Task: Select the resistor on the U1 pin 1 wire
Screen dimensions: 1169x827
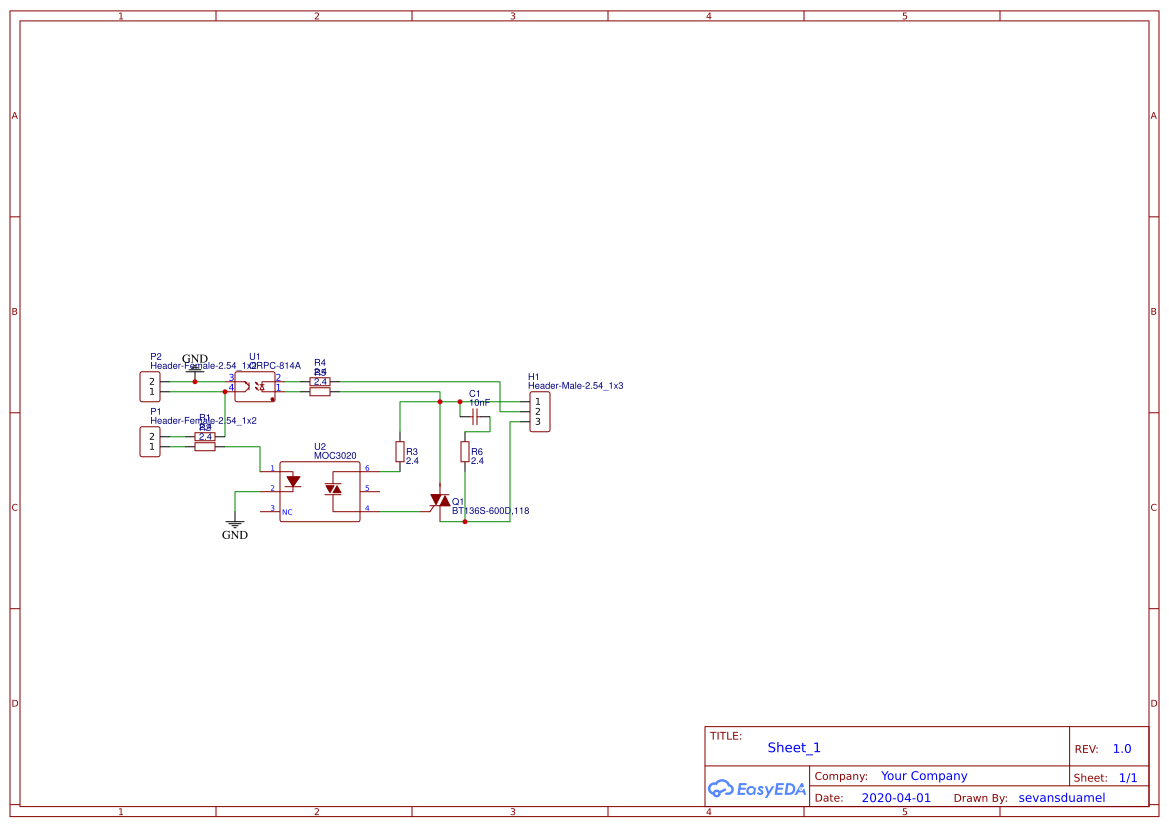Action: [320, 392]
